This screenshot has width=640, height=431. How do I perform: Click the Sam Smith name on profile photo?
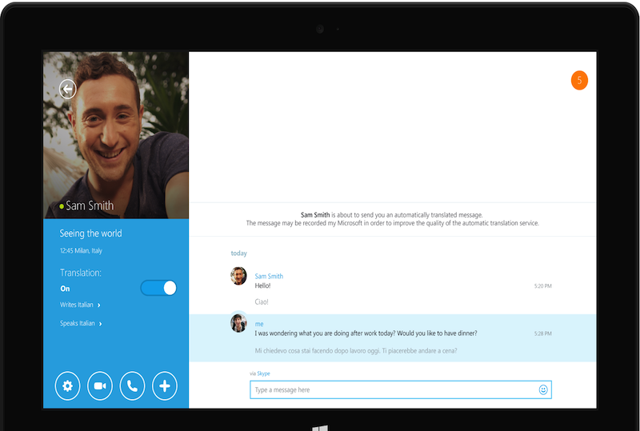(x=89, y=206)
